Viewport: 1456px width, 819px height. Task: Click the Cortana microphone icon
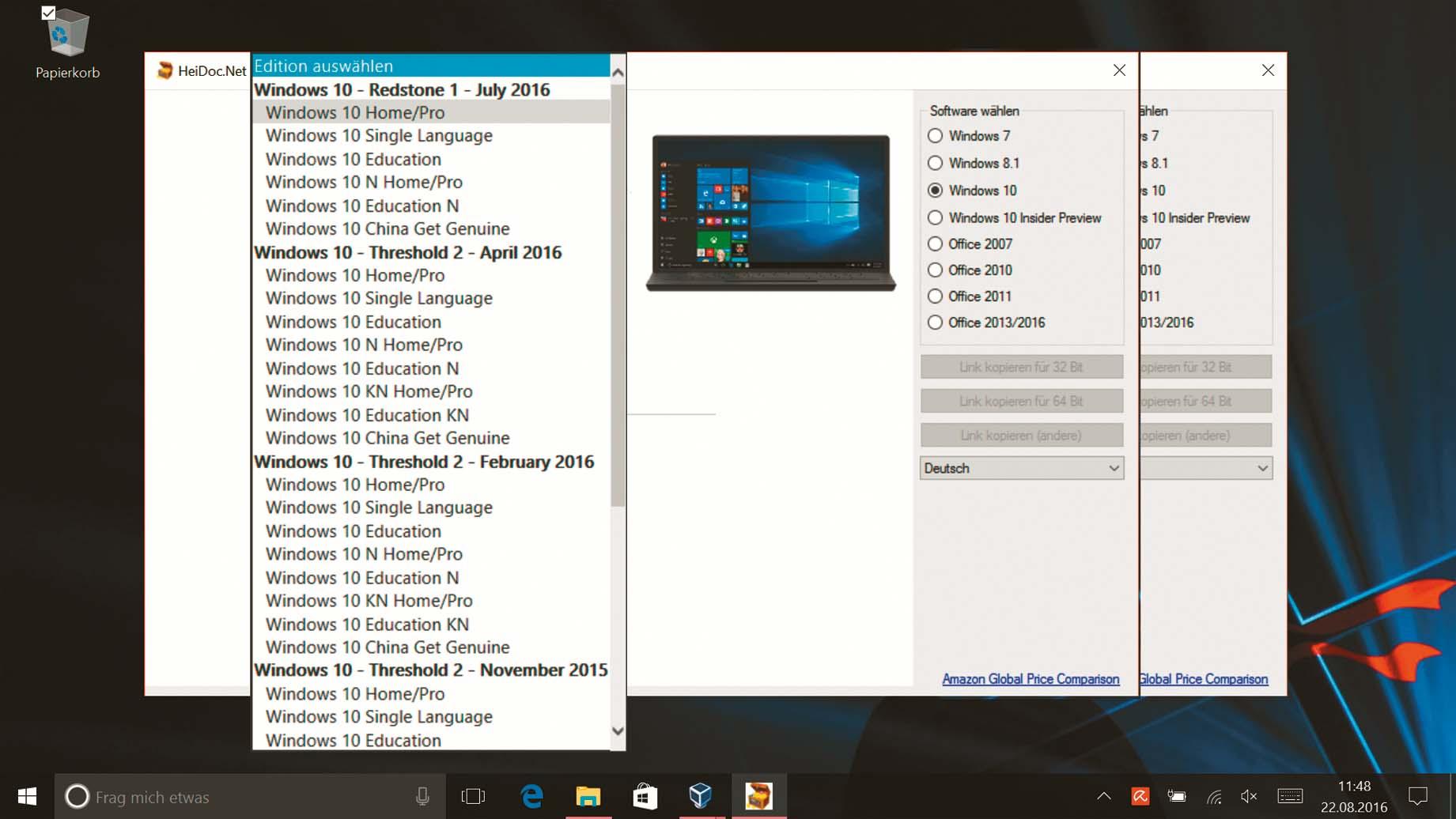coord(422,796)
